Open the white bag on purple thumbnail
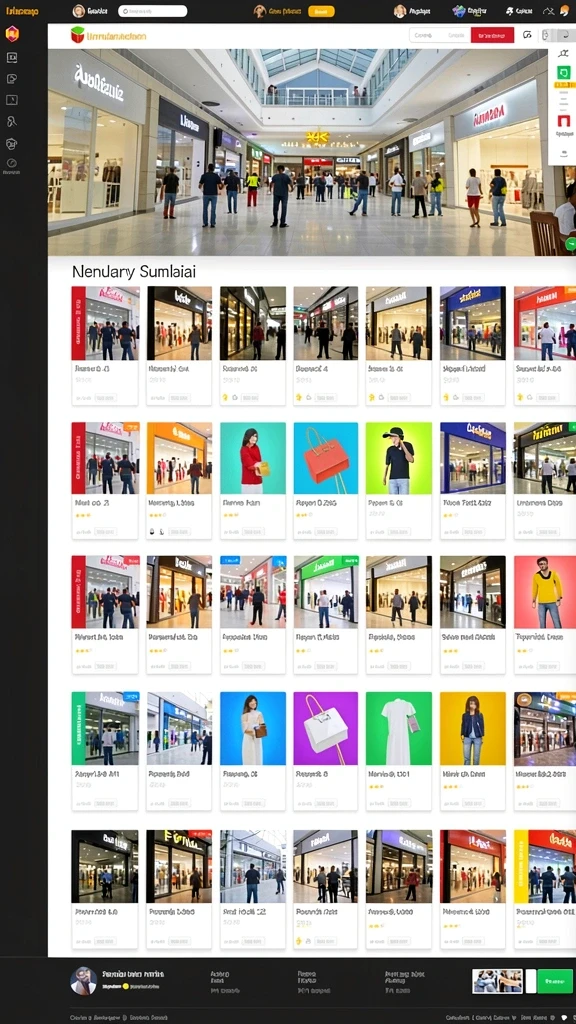 [325, 728]
